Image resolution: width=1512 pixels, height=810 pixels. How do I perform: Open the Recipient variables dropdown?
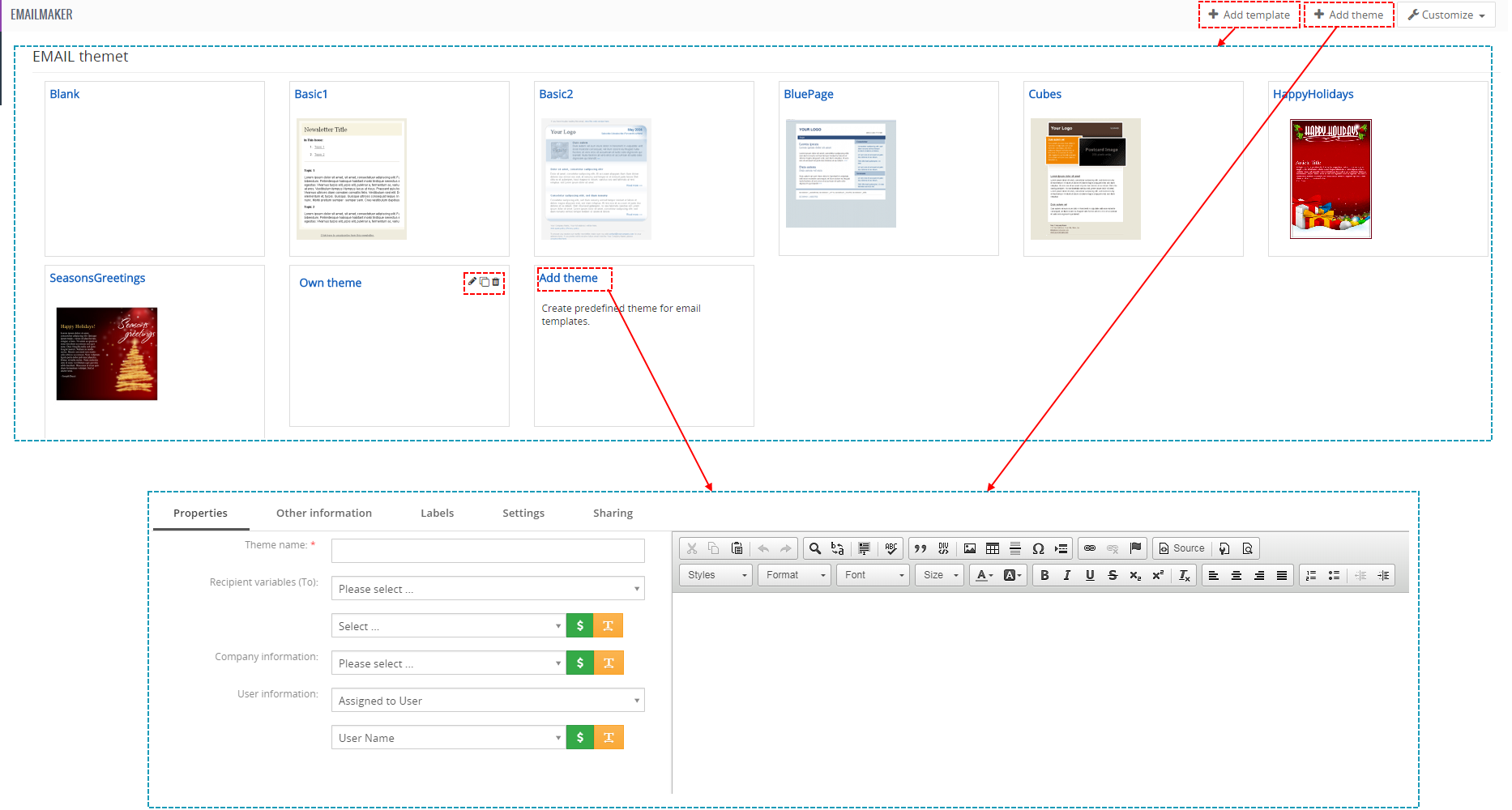coord(488,589)
